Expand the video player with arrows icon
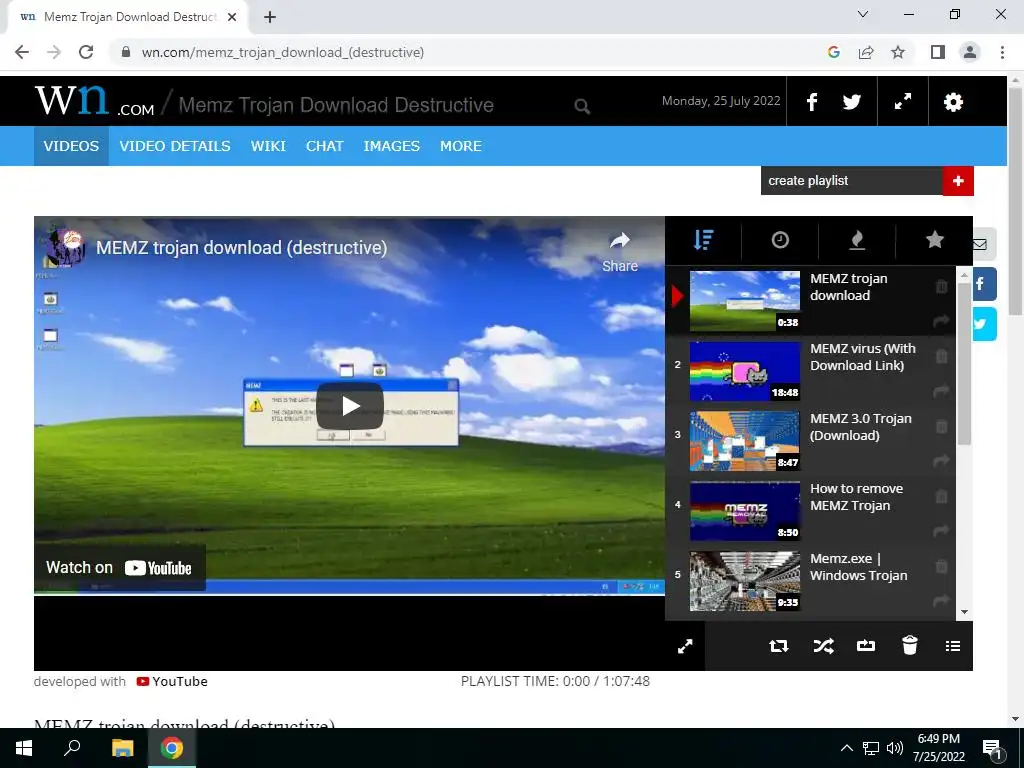This screenshot has height=768, width=1024. tap(685, 647)
